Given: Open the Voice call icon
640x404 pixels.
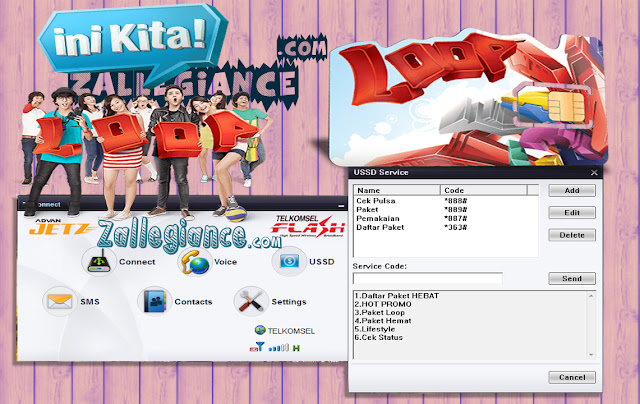Looking at the screenshot, I should 195,262.
